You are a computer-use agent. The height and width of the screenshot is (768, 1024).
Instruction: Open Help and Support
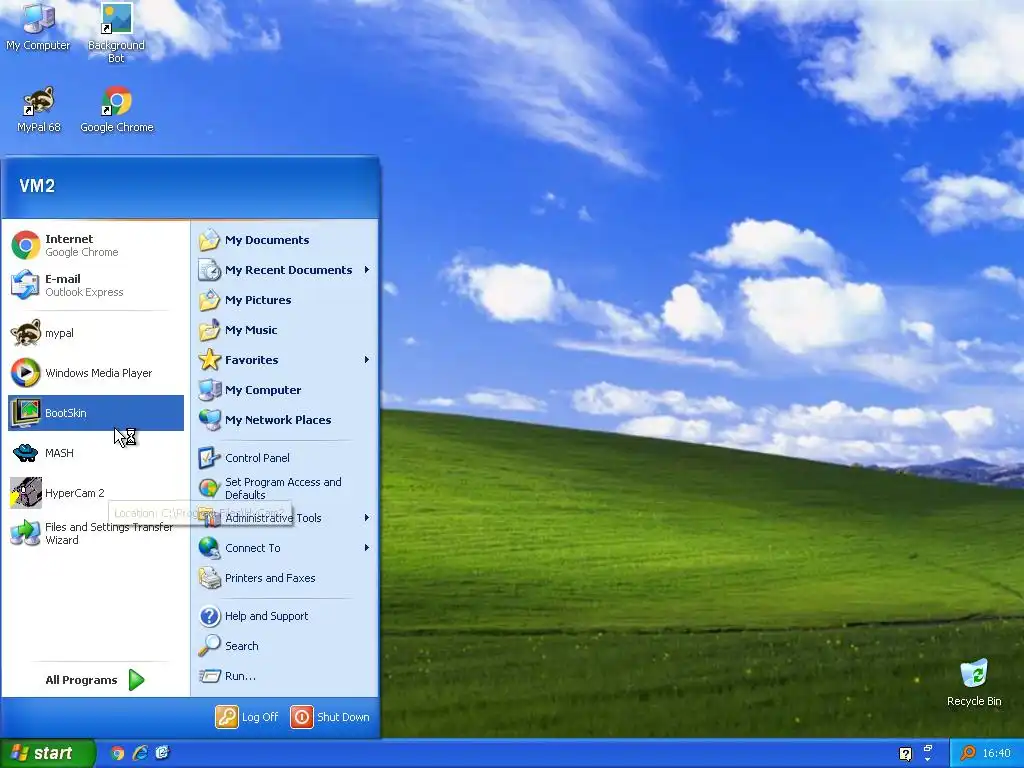(285, 616)
